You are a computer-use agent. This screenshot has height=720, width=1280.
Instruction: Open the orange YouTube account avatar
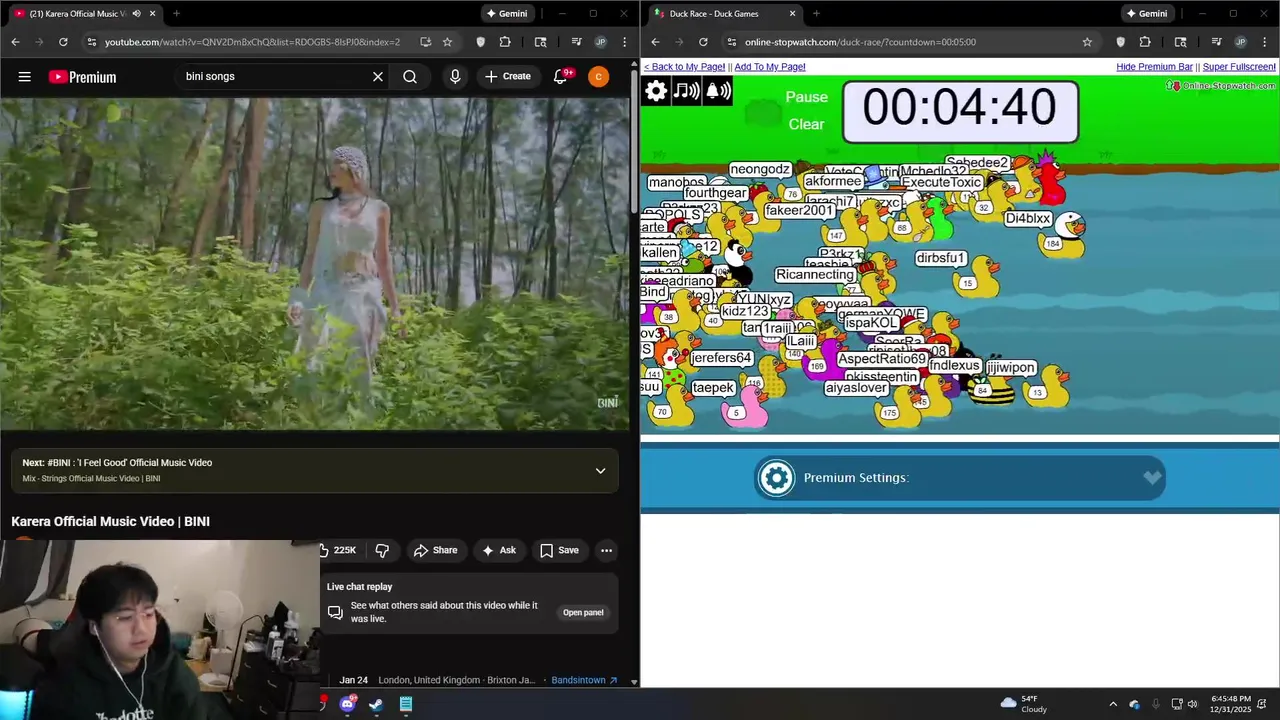point(598,77)
